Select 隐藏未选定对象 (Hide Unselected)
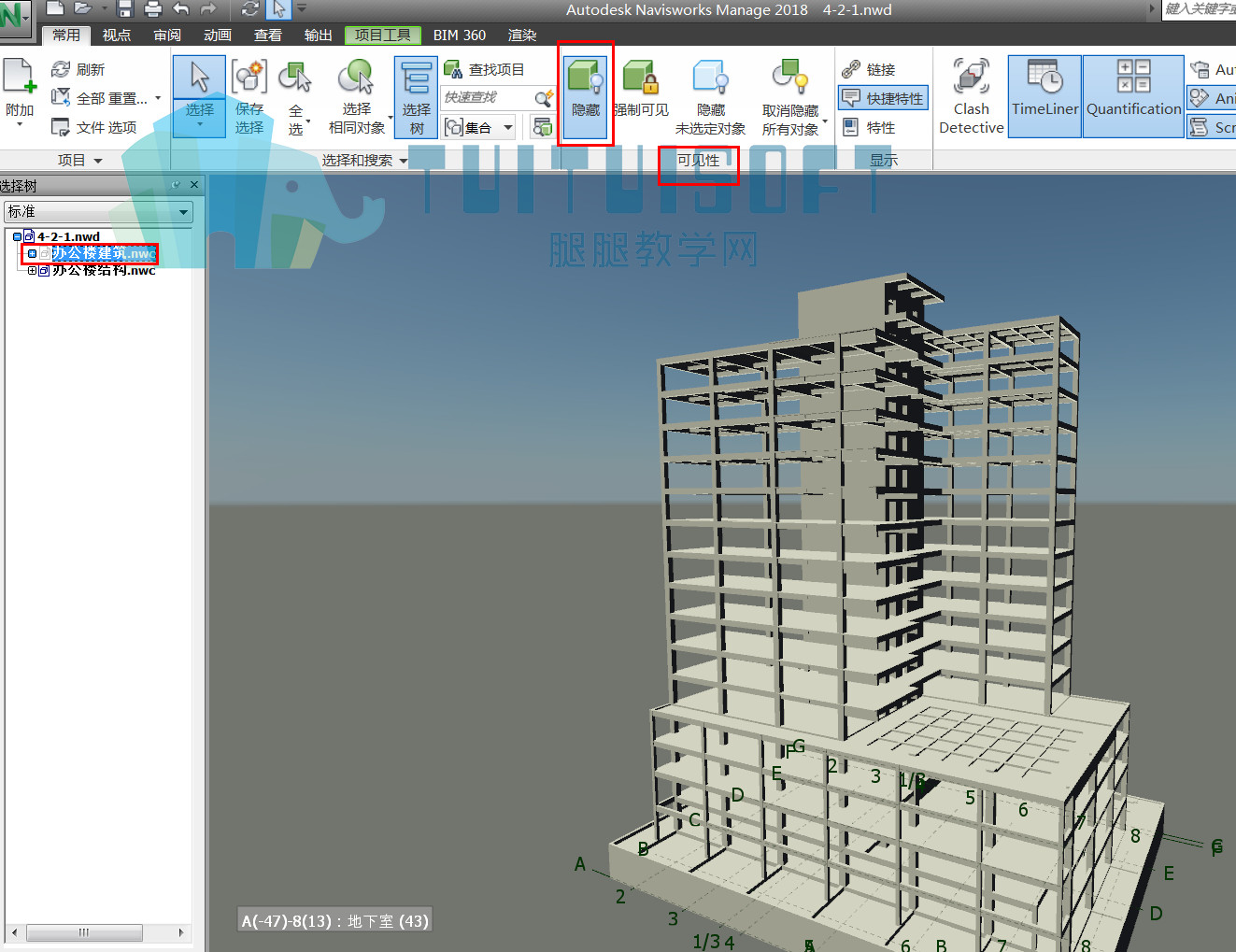The image size is (1236, 952). [710, 96]
